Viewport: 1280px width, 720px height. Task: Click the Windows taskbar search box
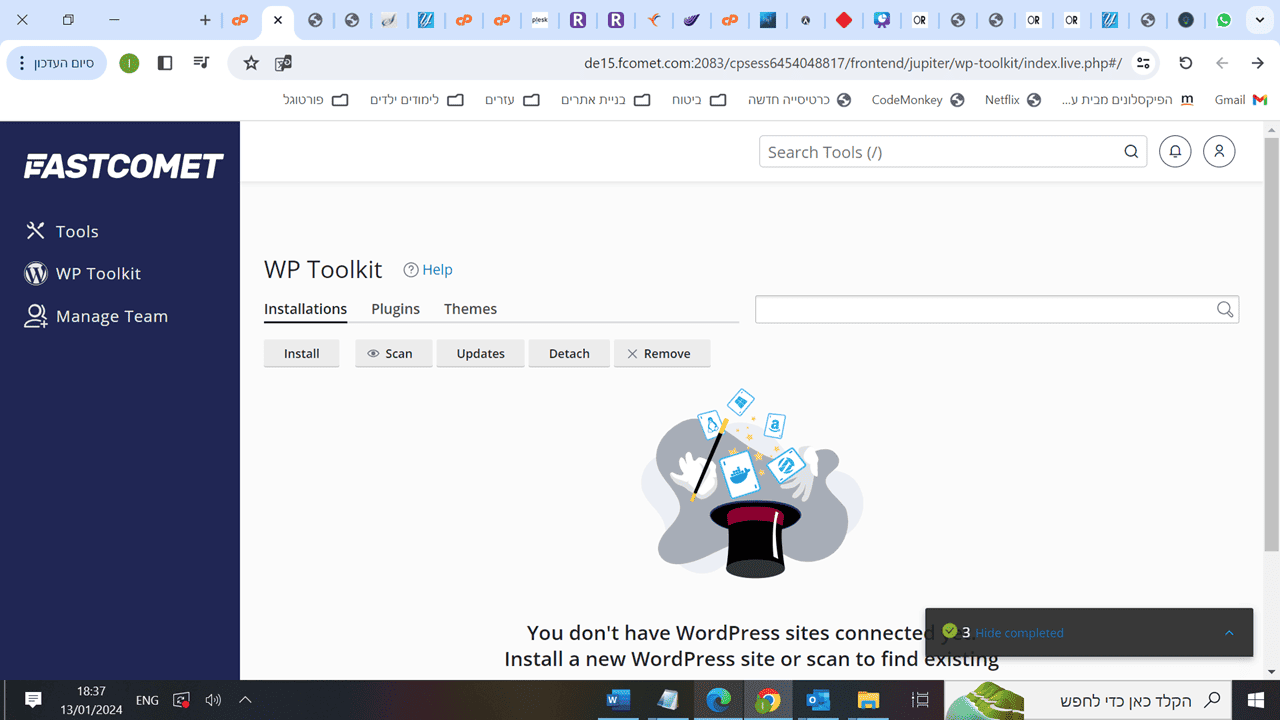tap(1086, 700)
